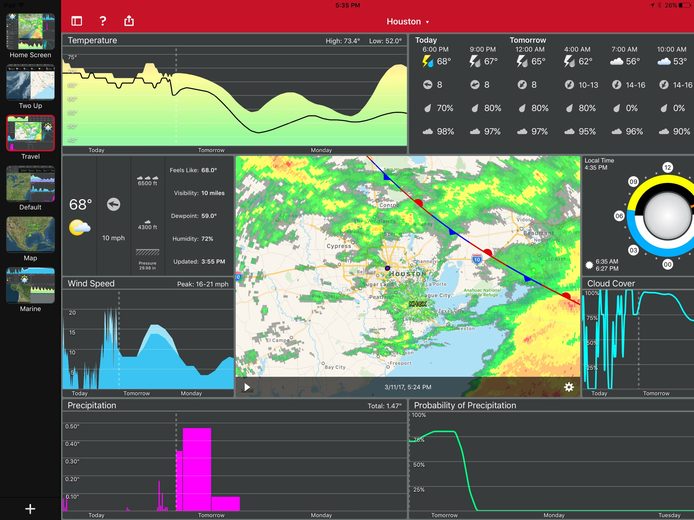Click the sun icon by sunrise times
This screenshot has height=520, width=694.
coord(589,265)
